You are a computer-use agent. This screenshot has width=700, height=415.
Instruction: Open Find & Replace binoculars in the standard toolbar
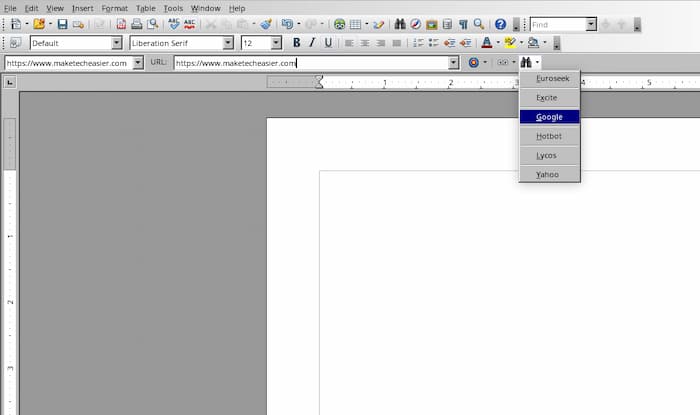tap(399, 24)
